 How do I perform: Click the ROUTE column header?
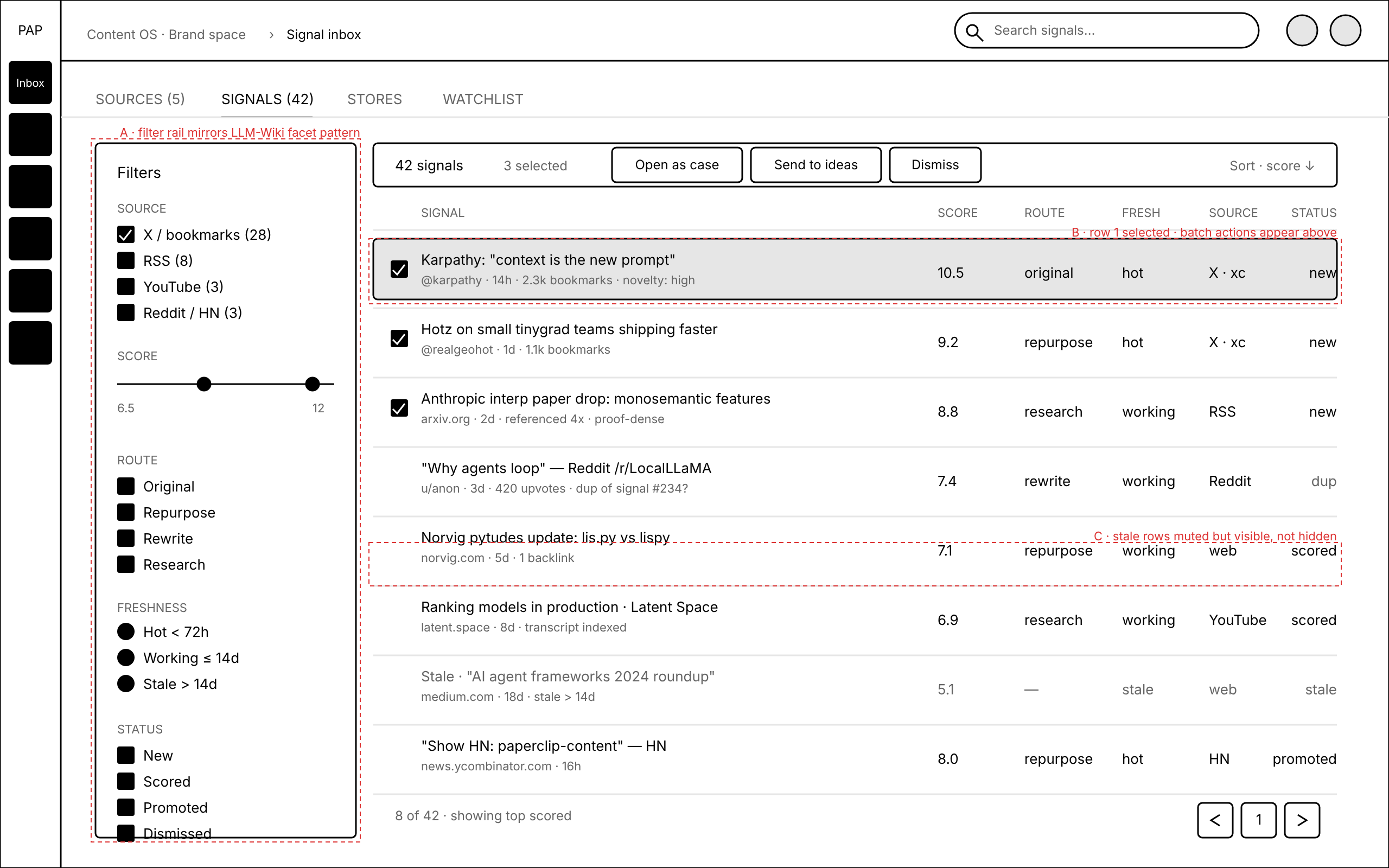pos(1044,213)
